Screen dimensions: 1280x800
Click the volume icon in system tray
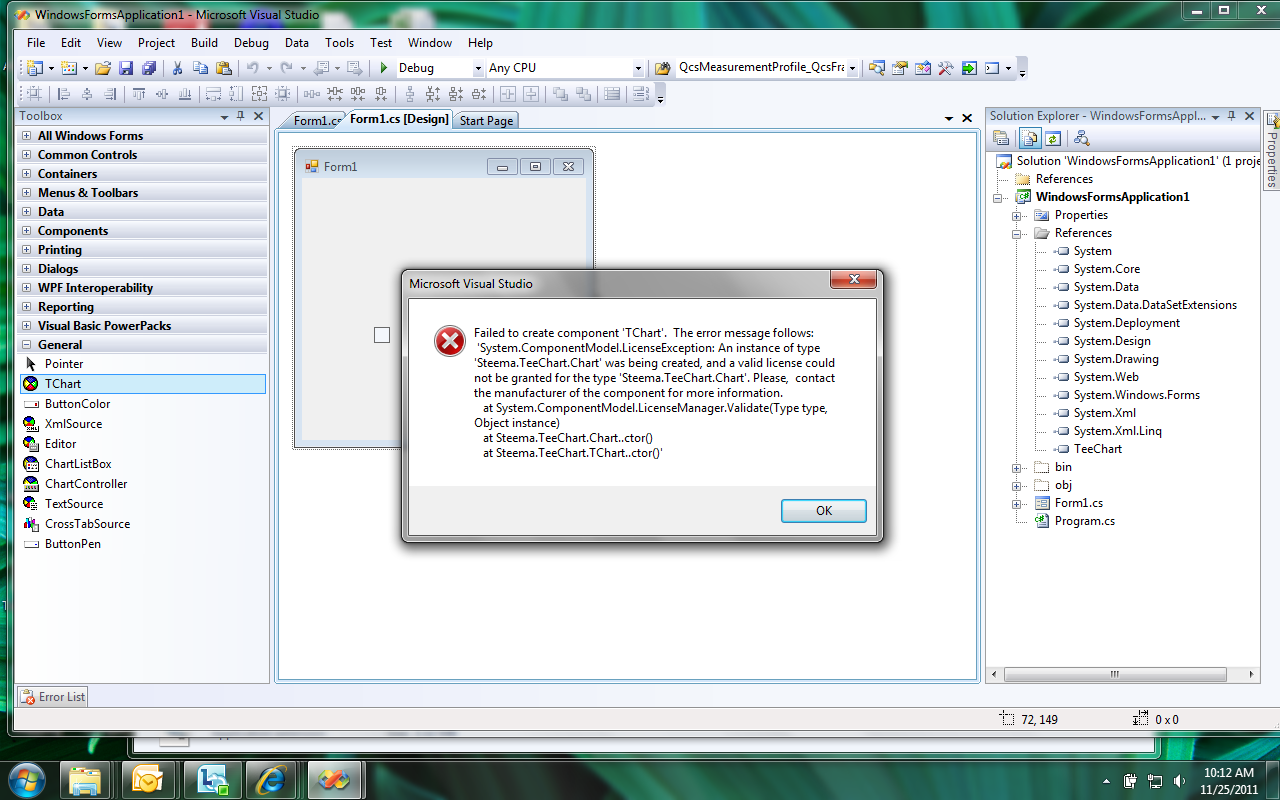pyautogui.click(x=1179, y=780)
